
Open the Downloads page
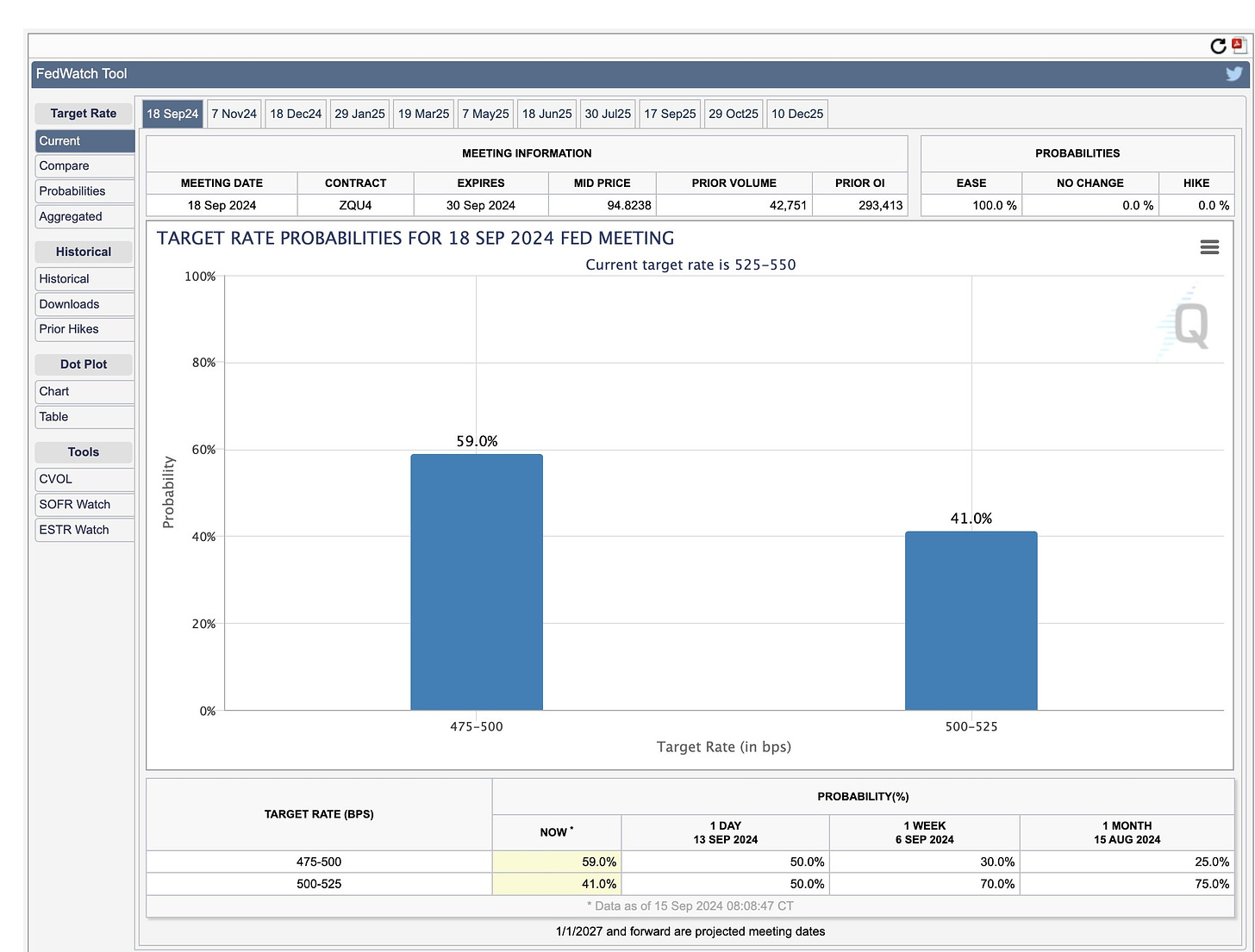point(84,304)
